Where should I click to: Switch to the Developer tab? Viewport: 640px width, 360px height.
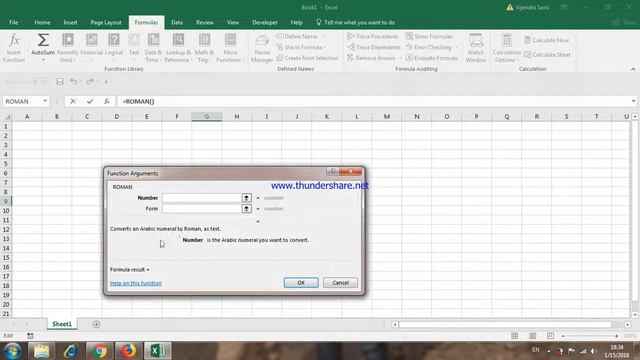(x=264, y=22)
